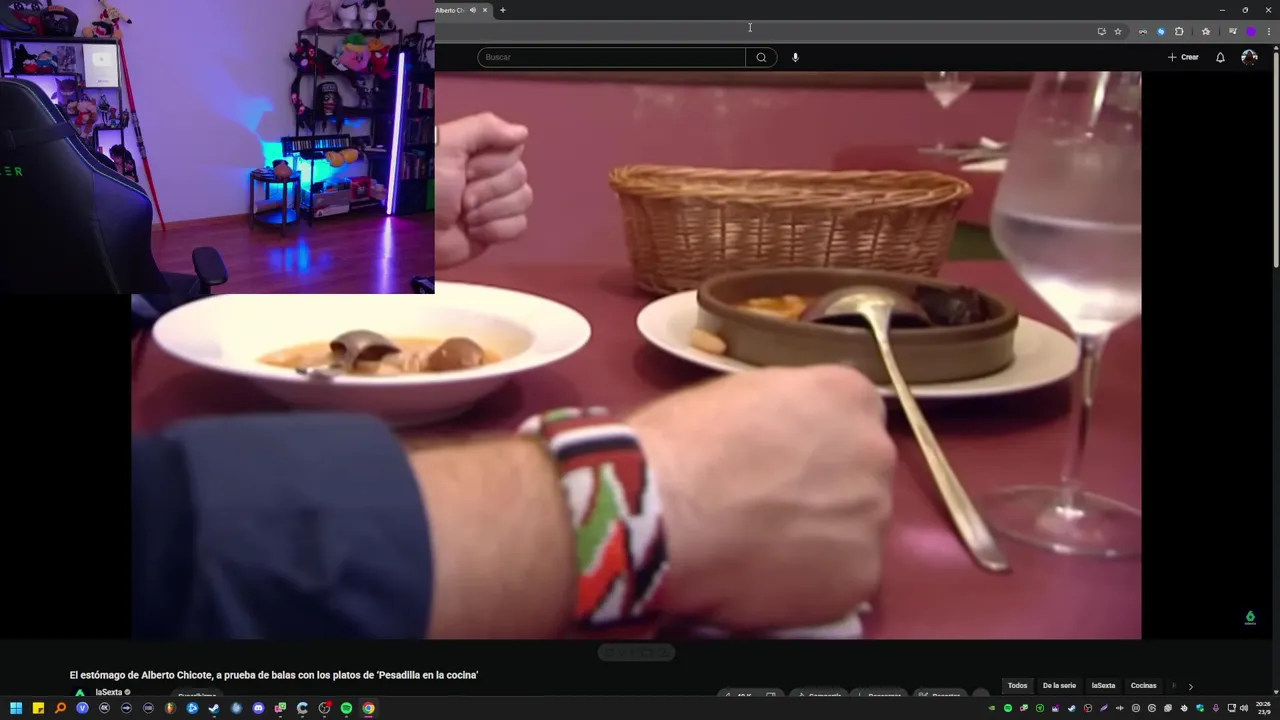This screenshot has width=1280, height=720.
Task: Open the microphone tray icon
Action: [1215, 708]
